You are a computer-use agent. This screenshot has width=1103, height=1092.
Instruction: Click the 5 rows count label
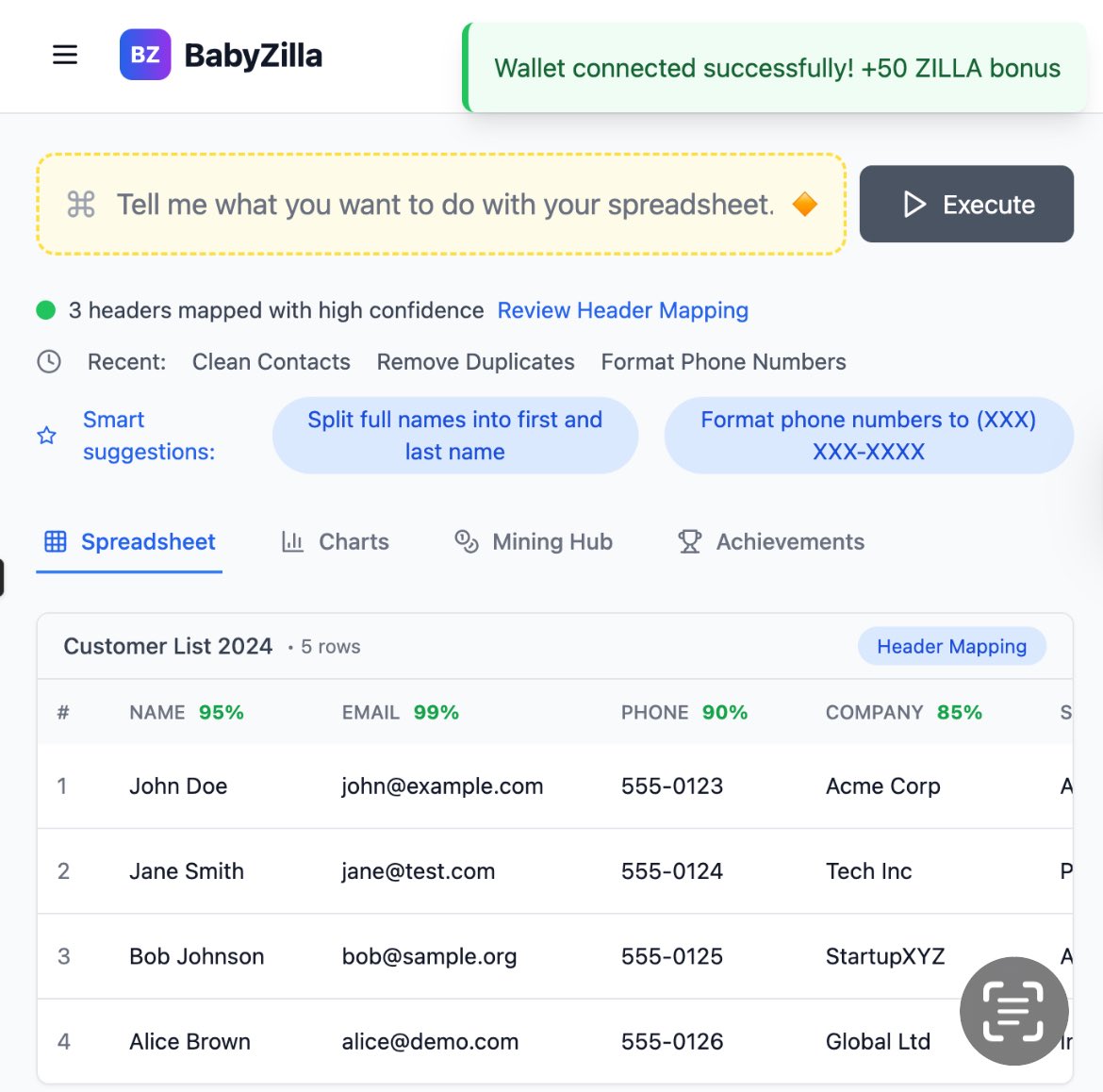click(x=331, y=647)
